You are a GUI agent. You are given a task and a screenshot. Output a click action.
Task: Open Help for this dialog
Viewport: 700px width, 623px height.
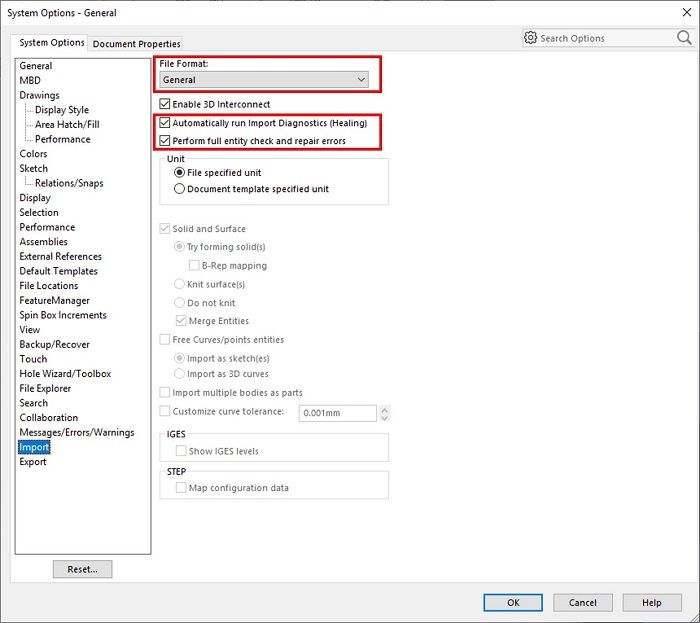pos(651,603)
